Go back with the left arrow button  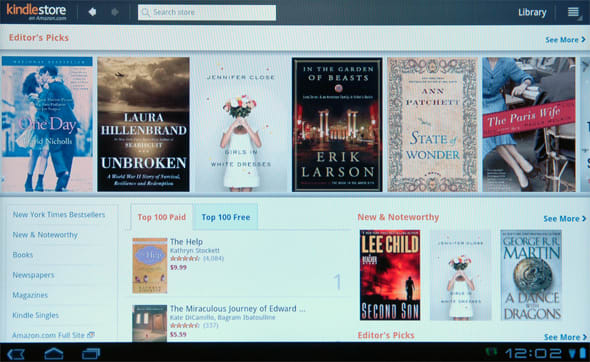[x=92, y=12]
